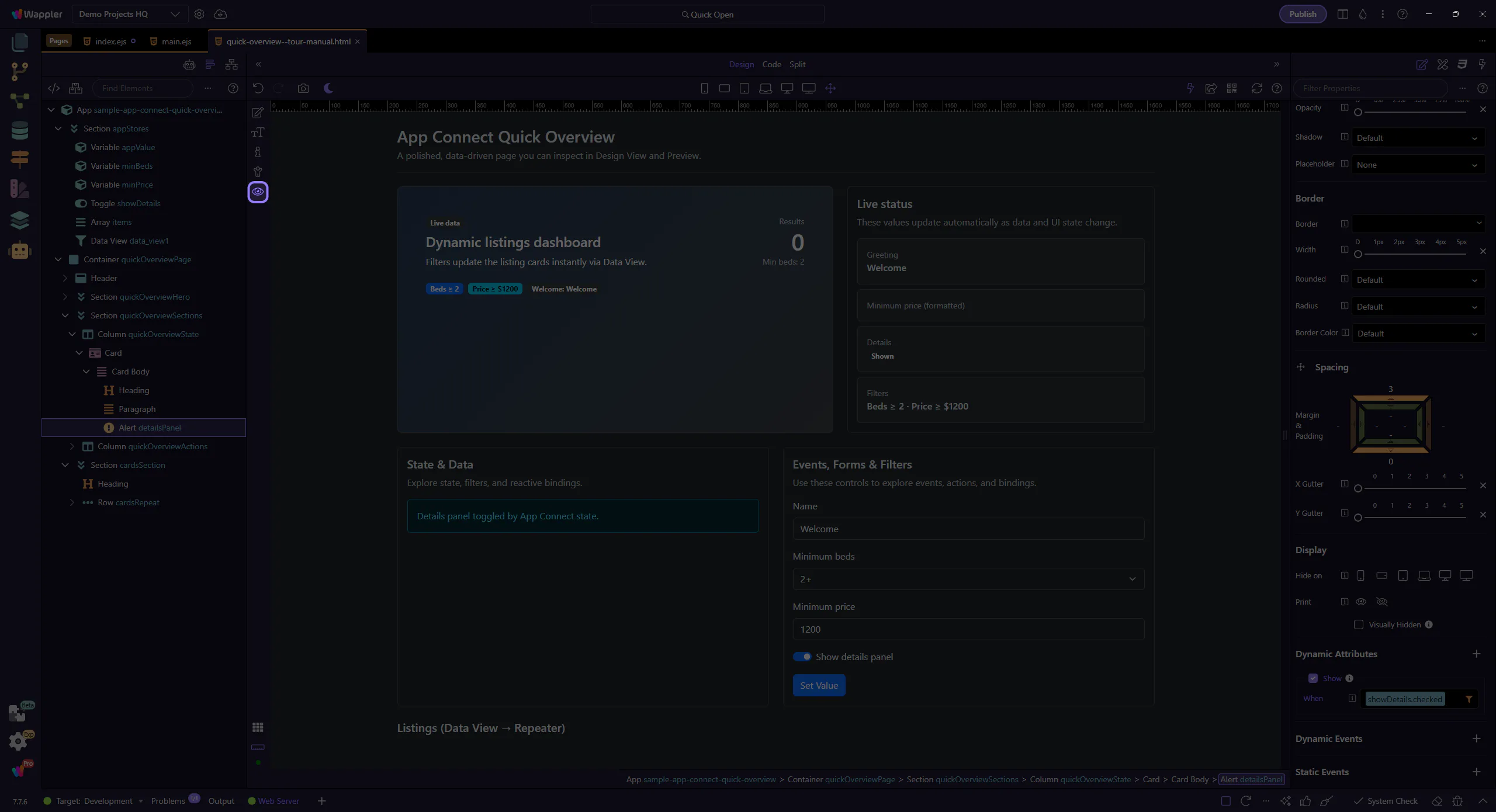Click the camera screenshot icon
The width and height of the screenshot is (1496, 812).
(x=303, y=88)
